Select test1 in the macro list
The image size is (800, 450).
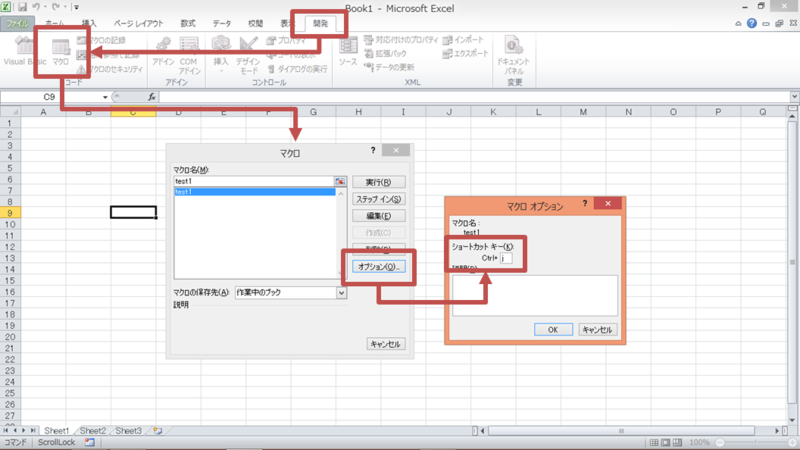tap(255, 192)
